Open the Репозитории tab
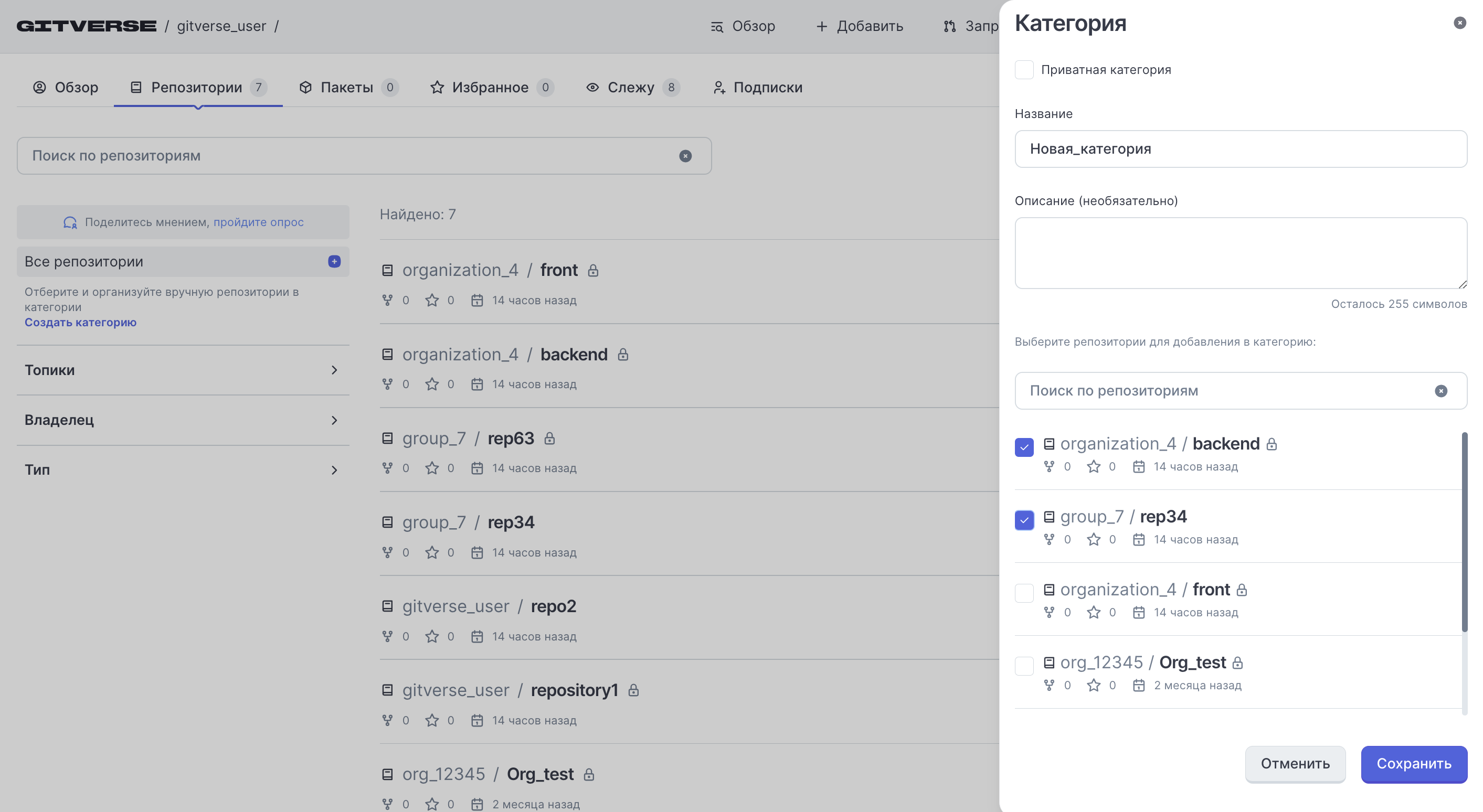 pos(198,88)
